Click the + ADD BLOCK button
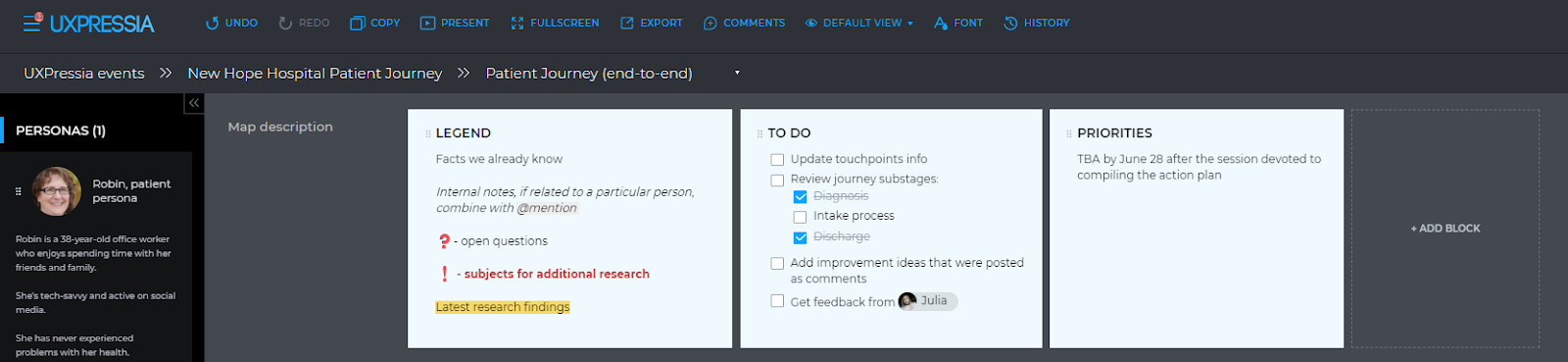Screen dimensions: 1568x362 pos(1445,229)
